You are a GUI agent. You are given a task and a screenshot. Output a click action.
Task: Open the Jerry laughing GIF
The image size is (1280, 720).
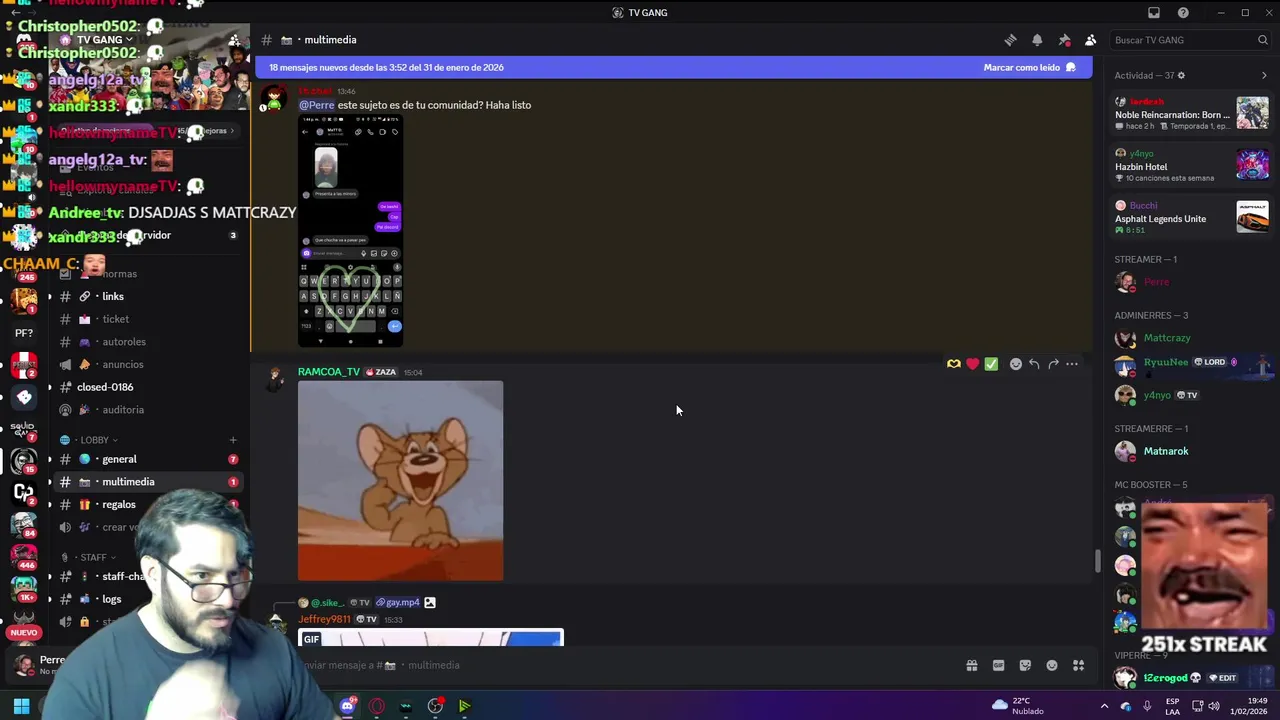click(x=400, y=480)
